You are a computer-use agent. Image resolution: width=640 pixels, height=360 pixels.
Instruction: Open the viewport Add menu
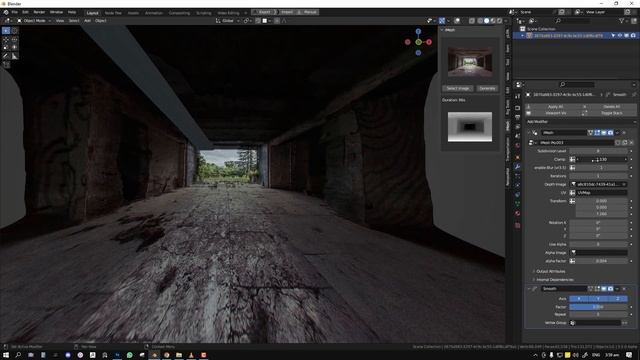click(x=87, y=20)
